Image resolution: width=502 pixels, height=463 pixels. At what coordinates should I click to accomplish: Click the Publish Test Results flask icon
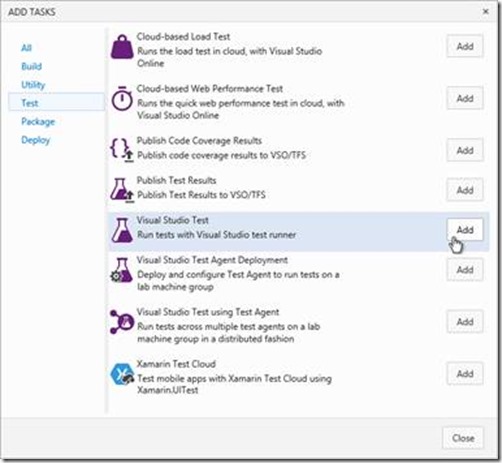coord(122,190)
